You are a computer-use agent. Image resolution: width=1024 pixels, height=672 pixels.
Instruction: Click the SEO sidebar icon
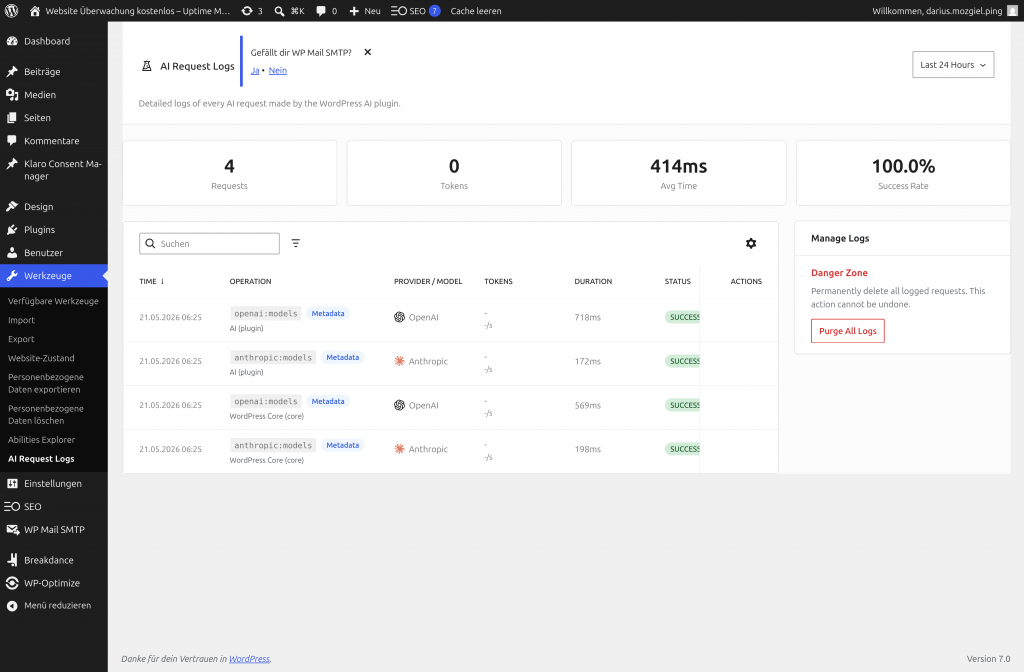pos(12,506)
